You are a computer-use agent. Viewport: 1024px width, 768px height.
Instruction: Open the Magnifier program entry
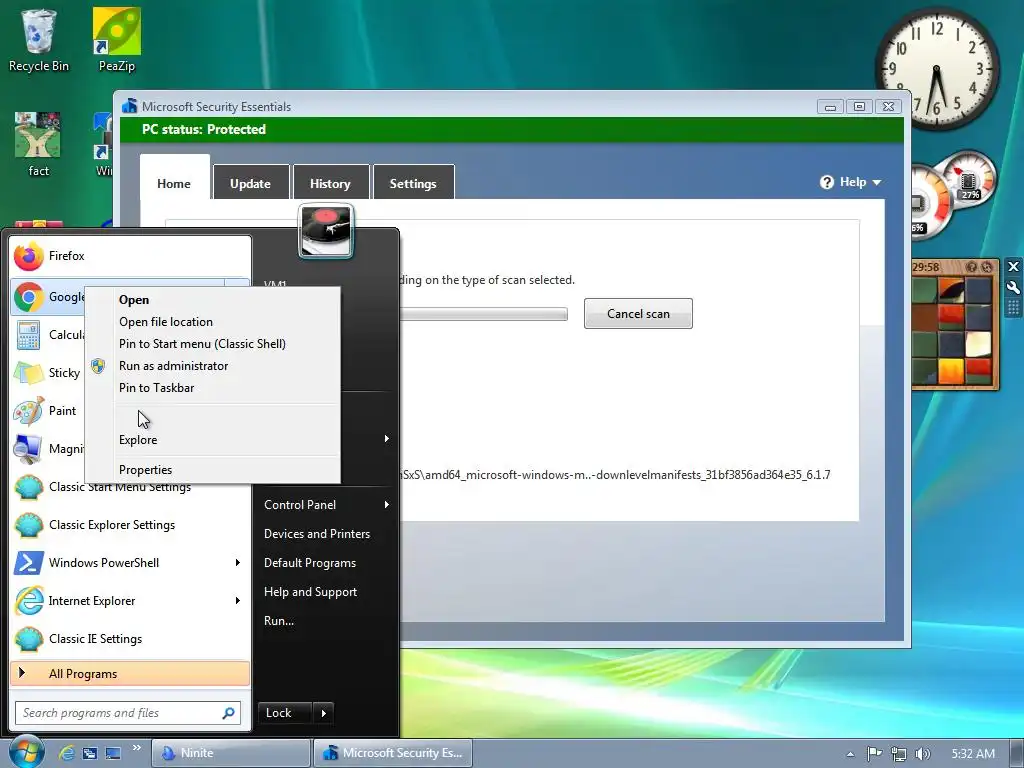tap(47, 449)
